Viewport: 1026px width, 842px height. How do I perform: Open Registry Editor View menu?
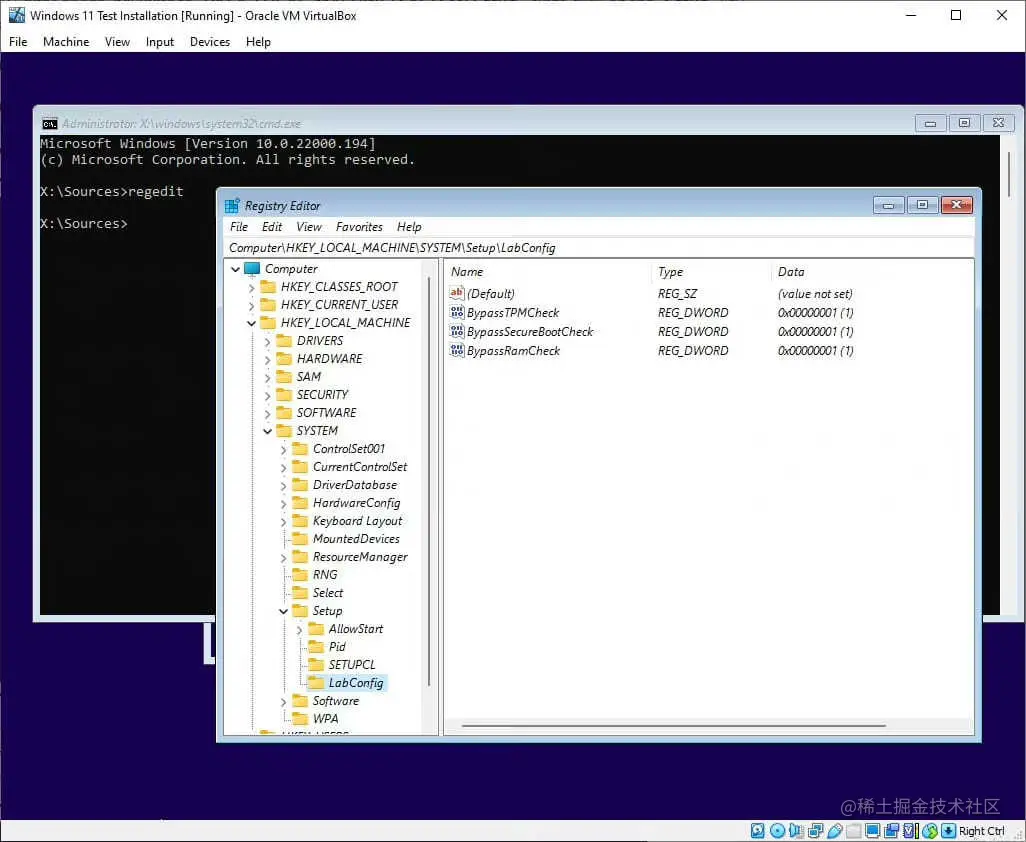coord(309,226)
